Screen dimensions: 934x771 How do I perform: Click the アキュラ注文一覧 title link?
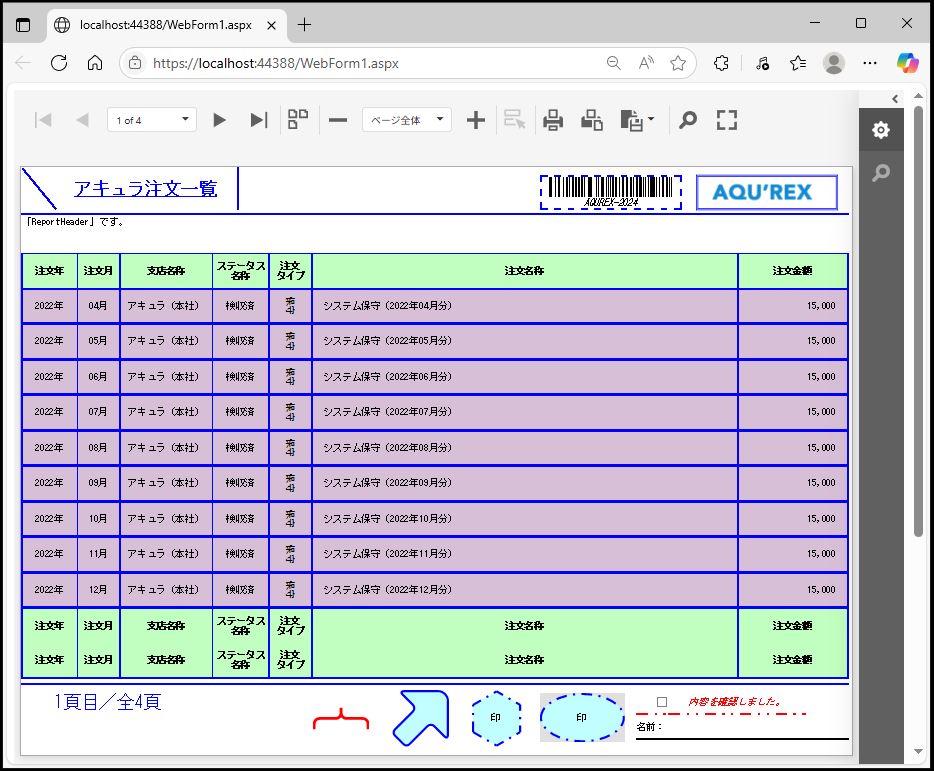point(145,188)
